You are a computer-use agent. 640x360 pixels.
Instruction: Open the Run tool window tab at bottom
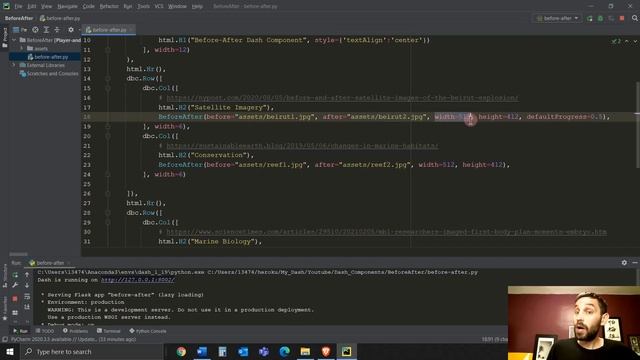tap(20, 331)
